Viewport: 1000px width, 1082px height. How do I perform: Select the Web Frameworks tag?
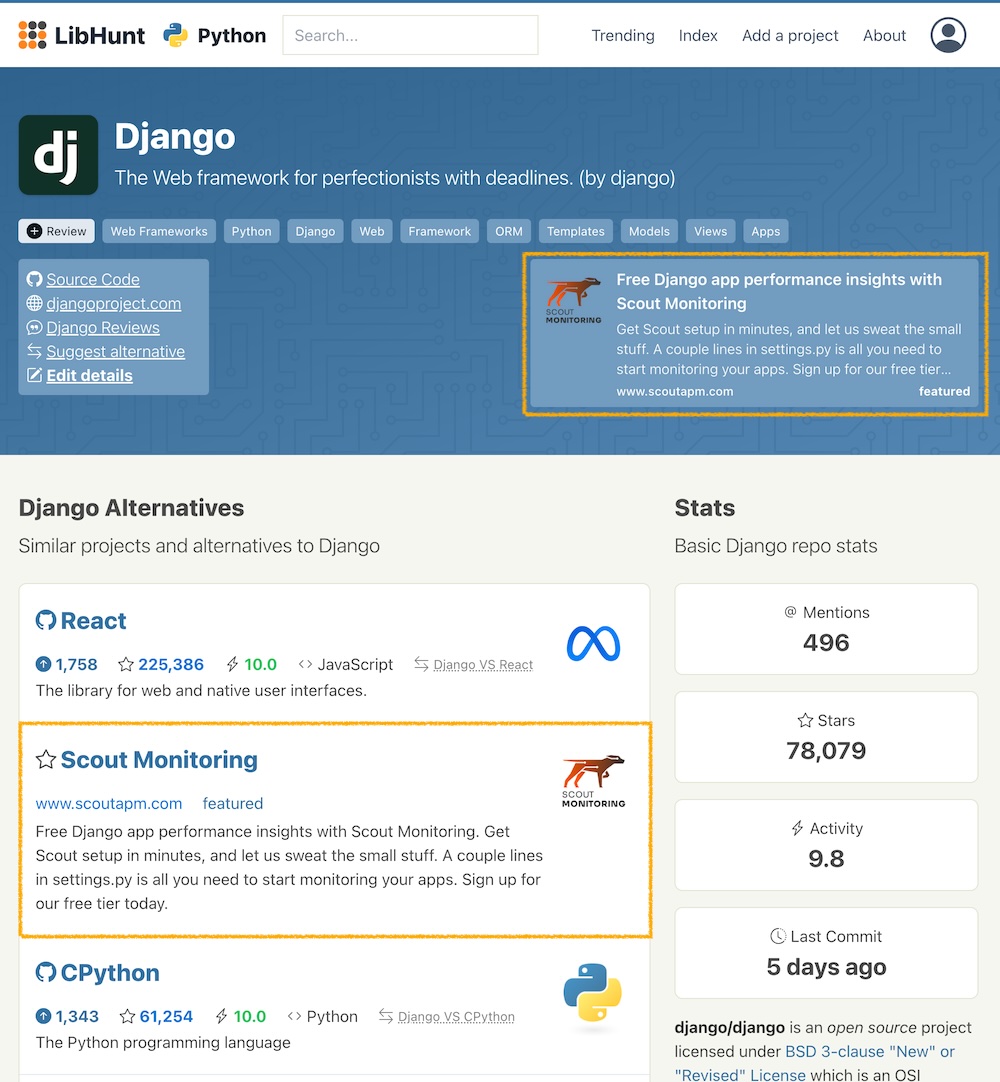coord(159,231)
